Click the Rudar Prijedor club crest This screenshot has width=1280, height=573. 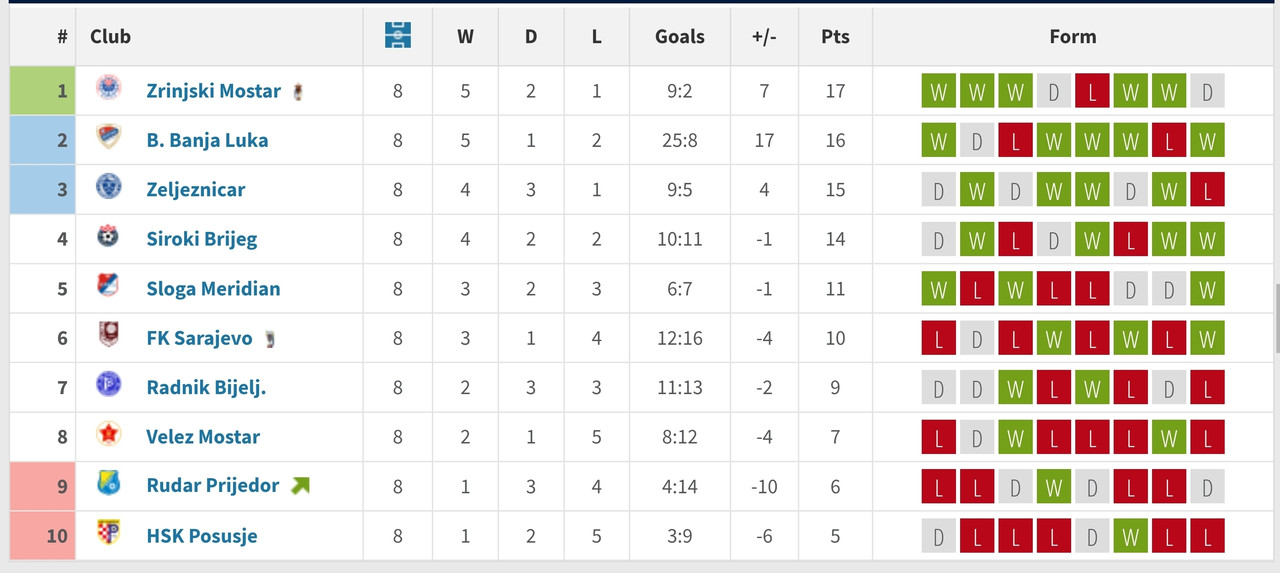[x=108, y=485]
